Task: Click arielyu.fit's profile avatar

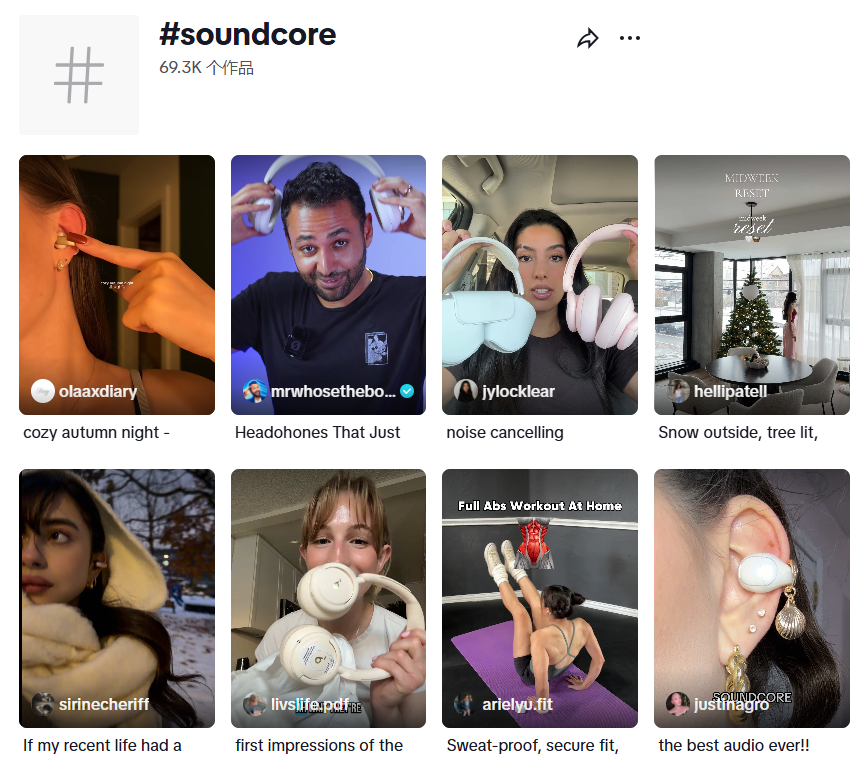Action: tap(466, 704)
